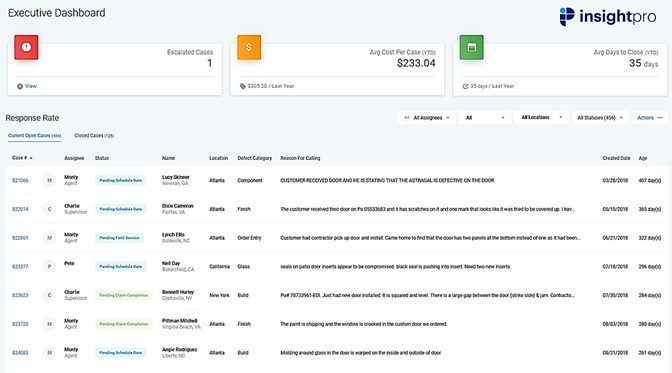Viewport: 672px width, 373px height.
Task: Click Pending Schedule Date badge for Nell Day
Action: 120,267
